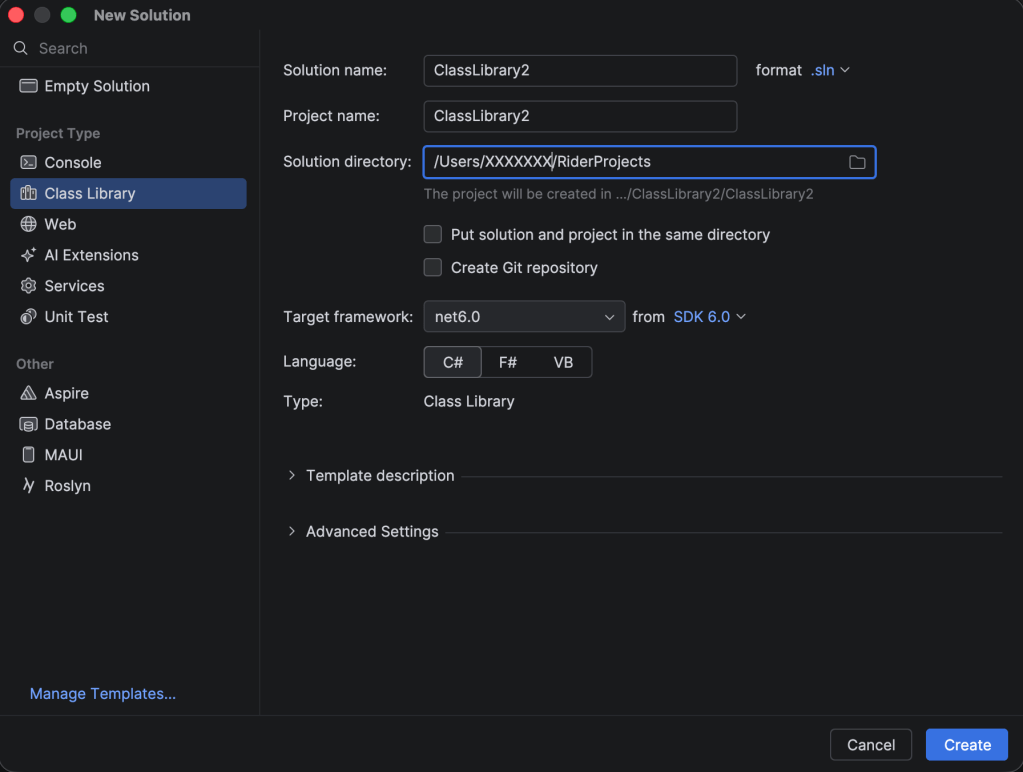Click the Aspire template icon
The image size is (1023, 772).
click(28, 394)
